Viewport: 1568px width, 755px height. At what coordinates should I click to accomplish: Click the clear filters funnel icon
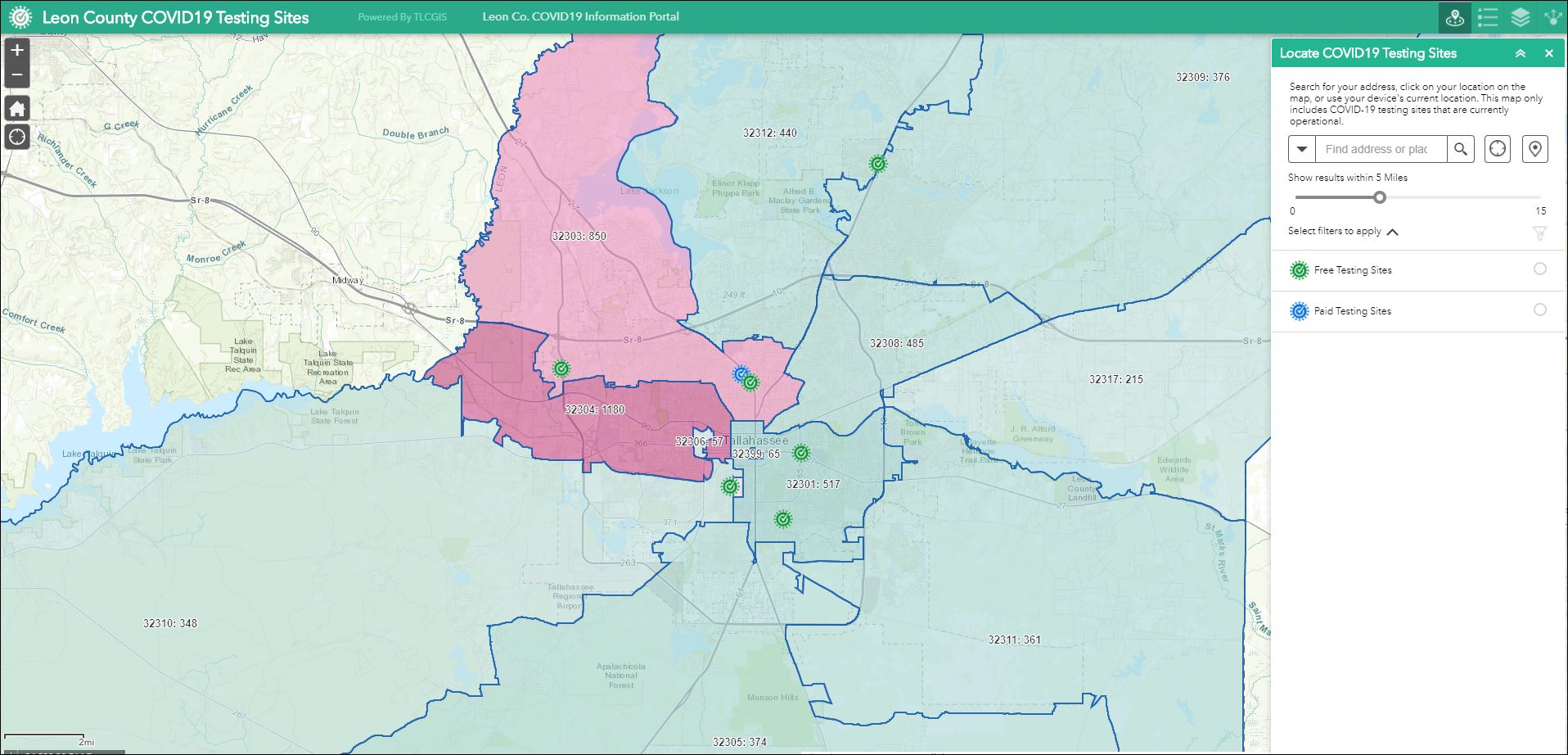tap(1539, 233)
